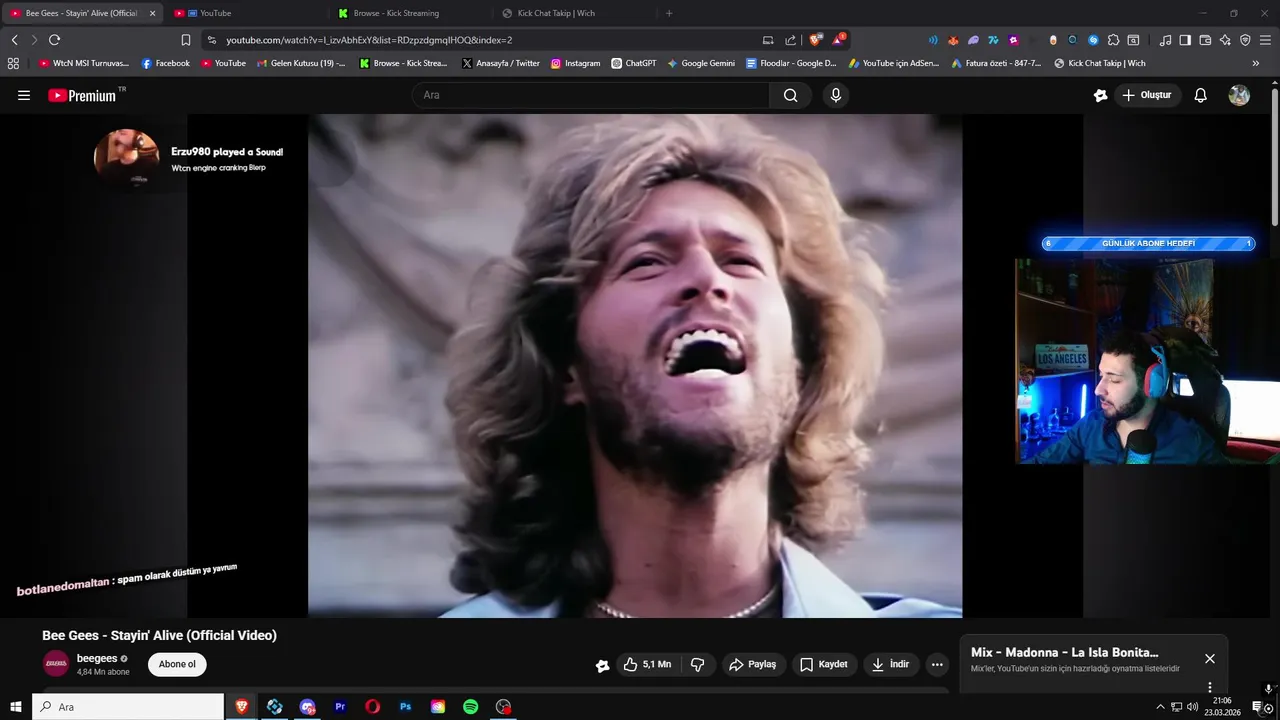The image size is (1280, 720).
Task: Open the Facebook bookmark
Action: (x=165, y=63)
